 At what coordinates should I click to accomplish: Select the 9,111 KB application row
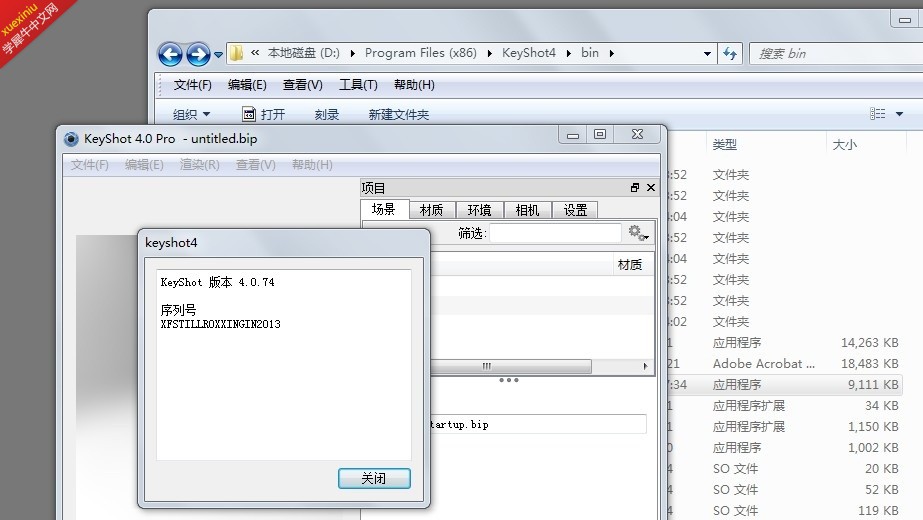point(785,385)
